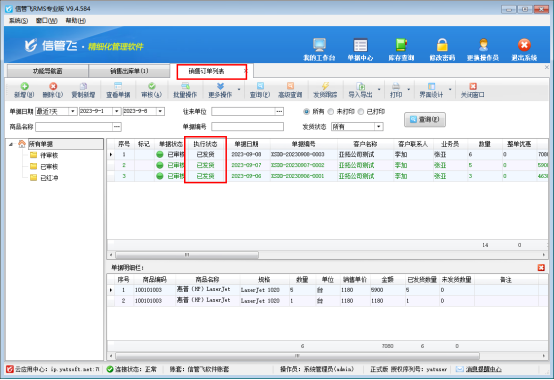Viewport: 554px width, 380px height.
Task: Expand the 发货状态 dropdown
Action: (x=379, y=126)
